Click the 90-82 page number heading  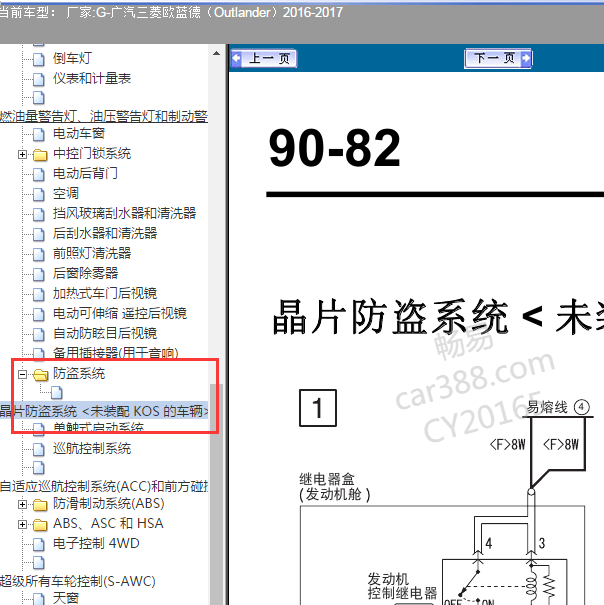335,148
